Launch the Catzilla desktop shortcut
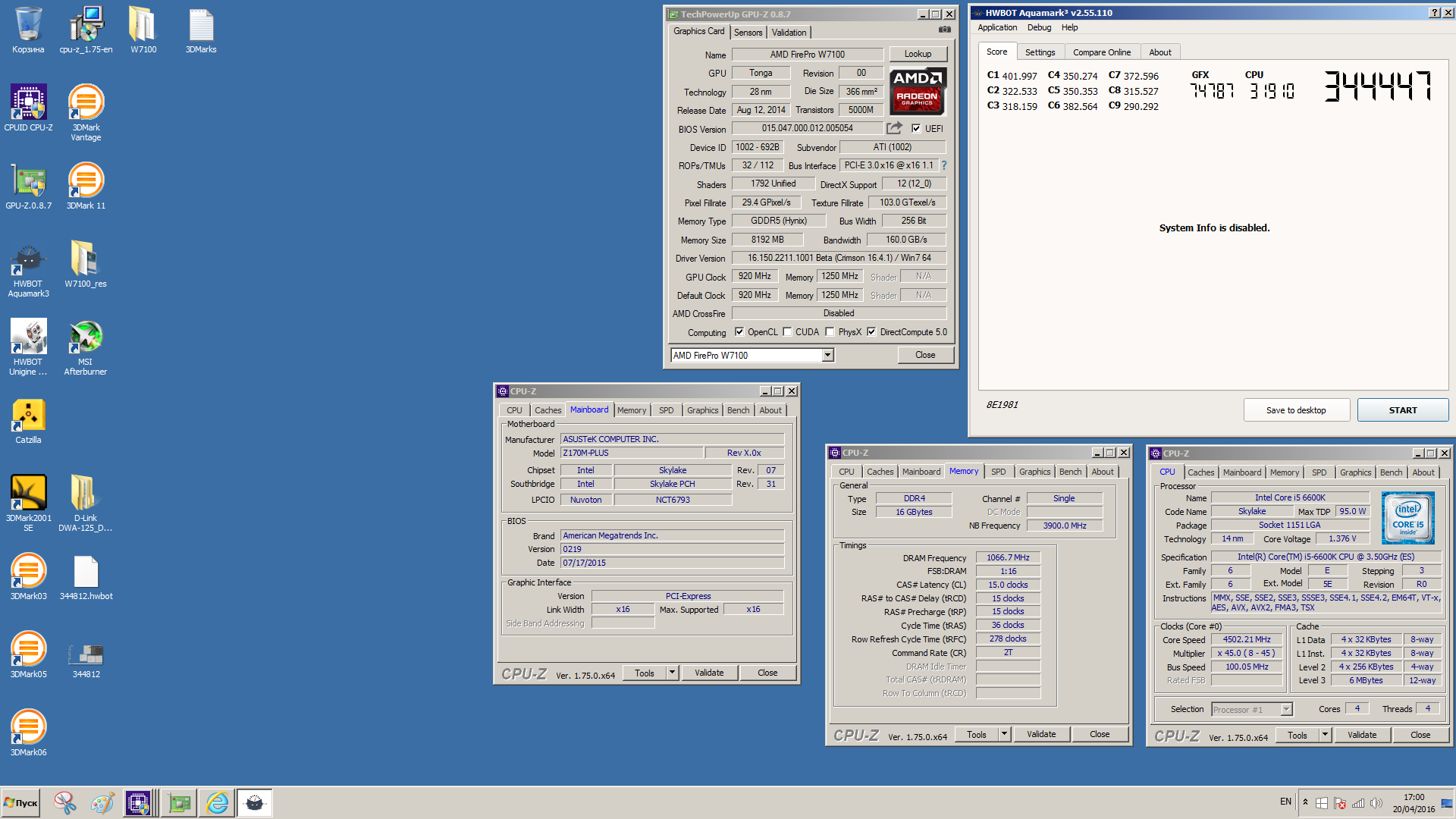Screen dimensions: 1456x819 tap(28, 421)
